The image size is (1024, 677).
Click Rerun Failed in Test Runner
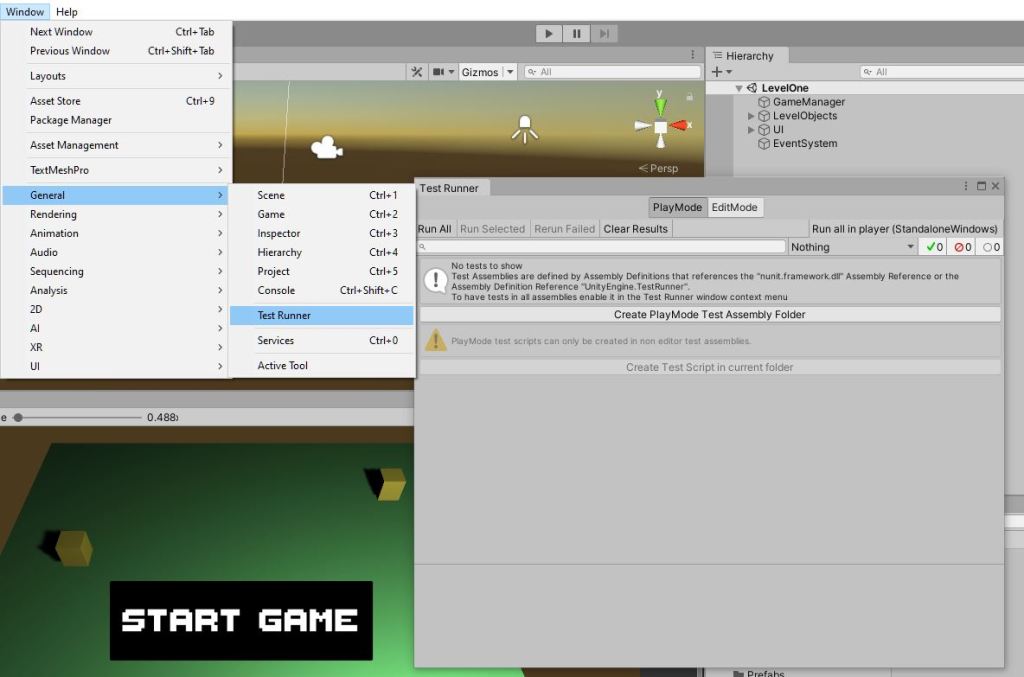564,229
